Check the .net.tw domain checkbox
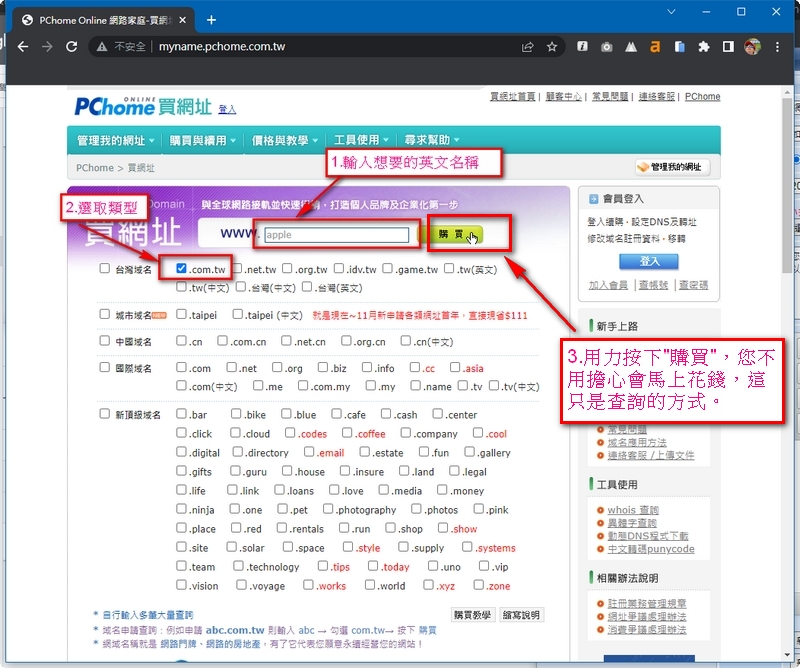 pyautogui.click(x=238, y=269)
